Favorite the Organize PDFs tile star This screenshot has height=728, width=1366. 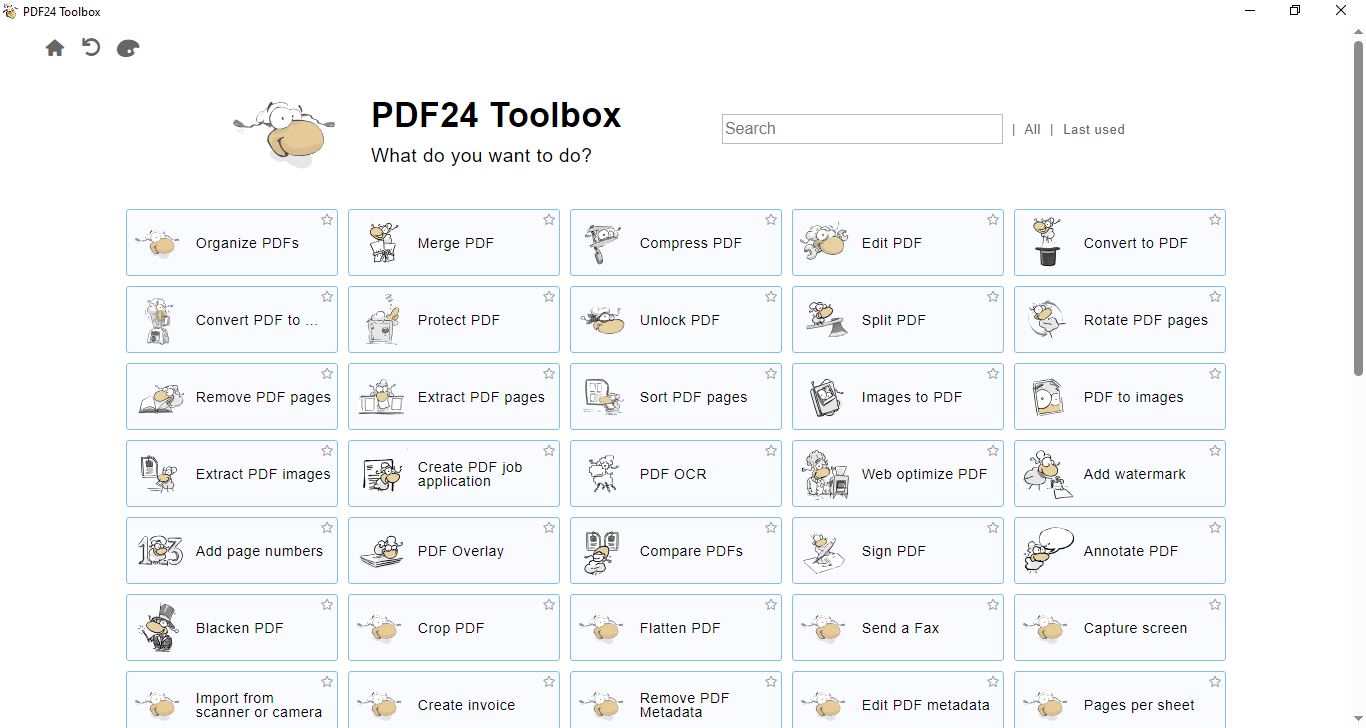click(327, 220)
